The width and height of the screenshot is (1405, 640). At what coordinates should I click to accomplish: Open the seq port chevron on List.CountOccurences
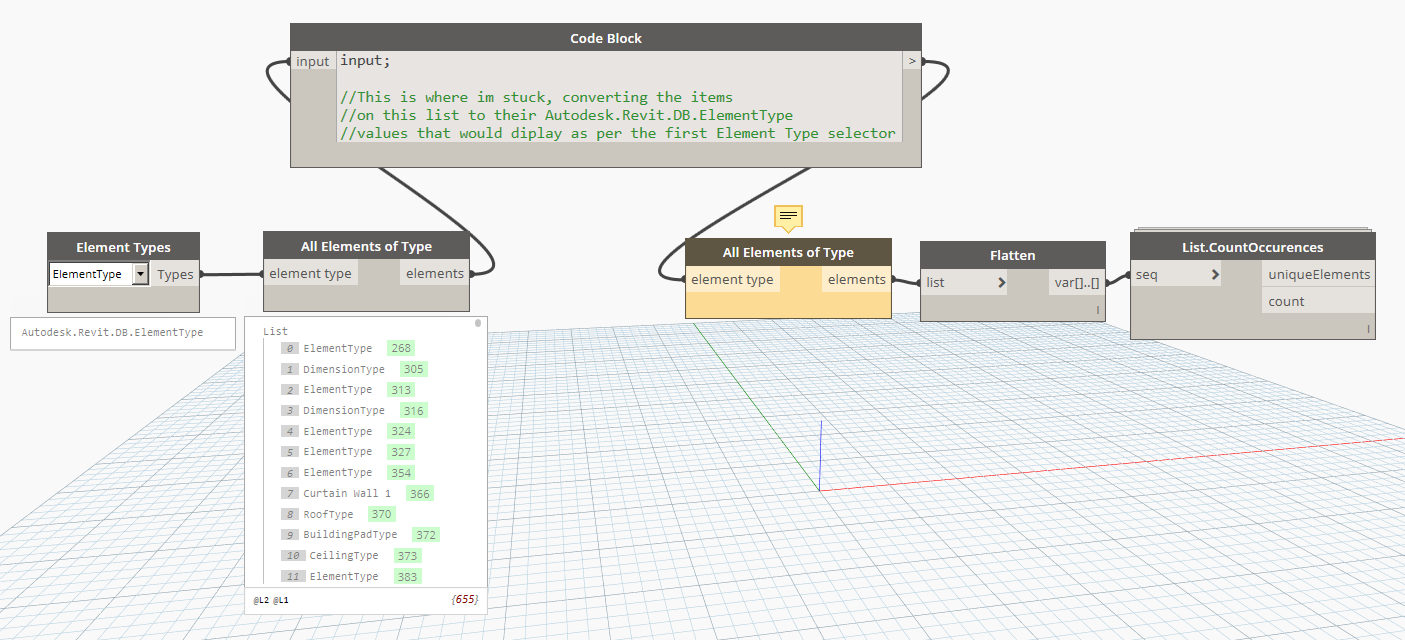coord(1215,274)
